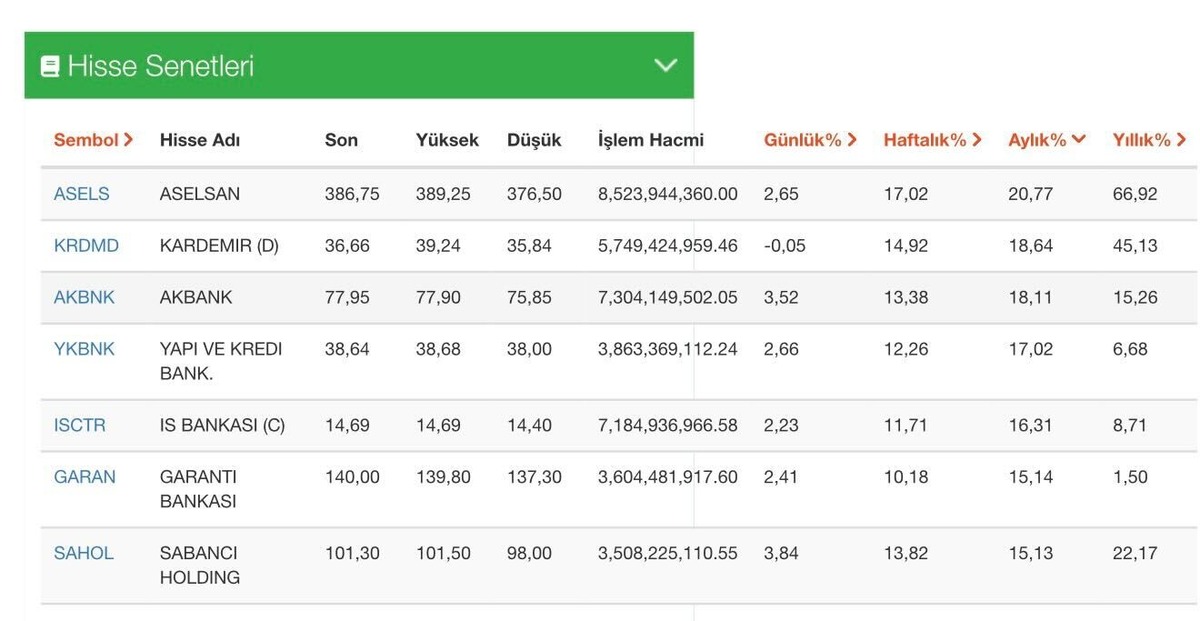This screenshot has width=1200, height=621.
Task: Click ASELSAN monthly change 20,77
Action: (1031, 194)
